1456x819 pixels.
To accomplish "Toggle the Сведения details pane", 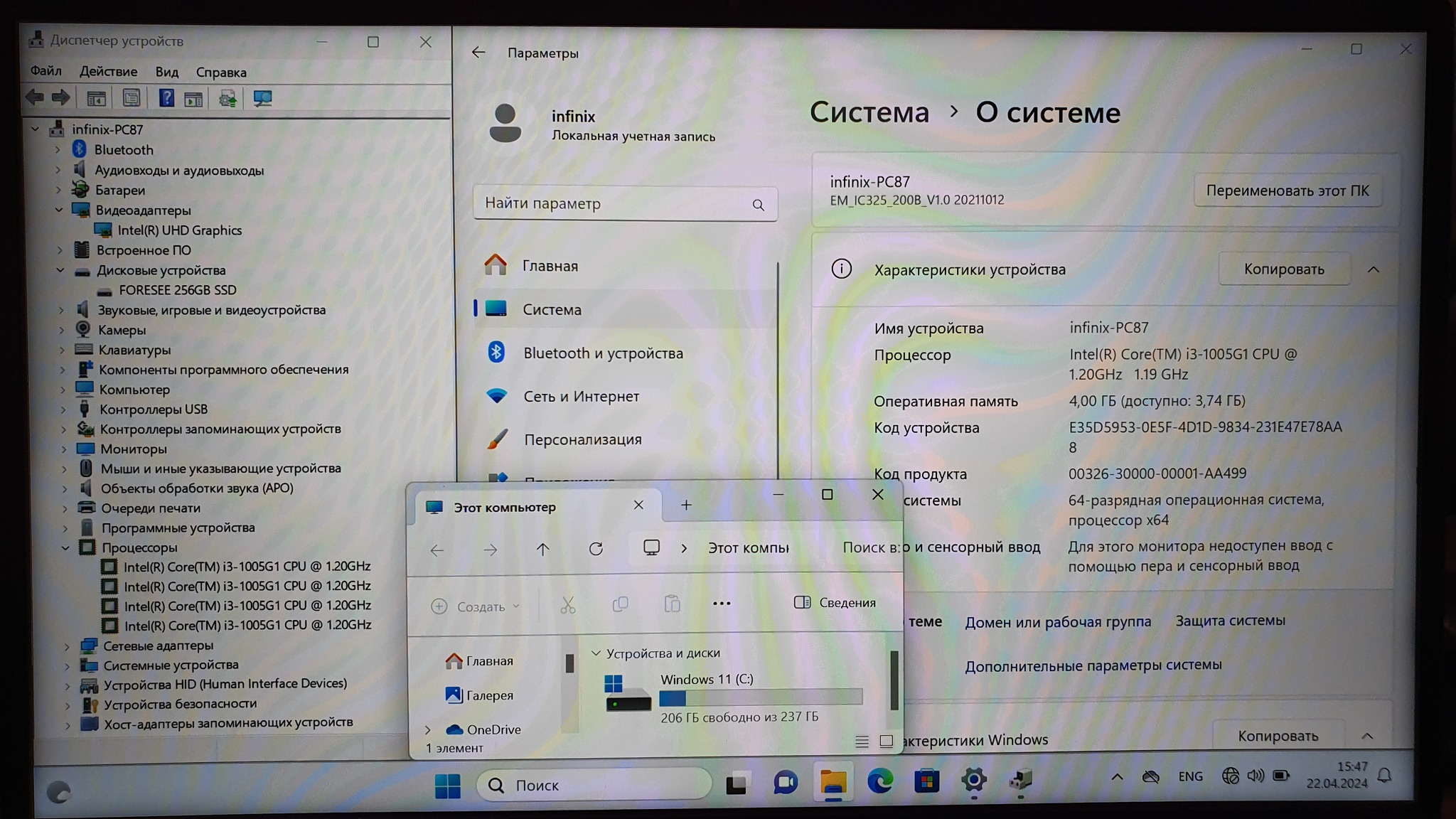I will click(x=835, y=603).
